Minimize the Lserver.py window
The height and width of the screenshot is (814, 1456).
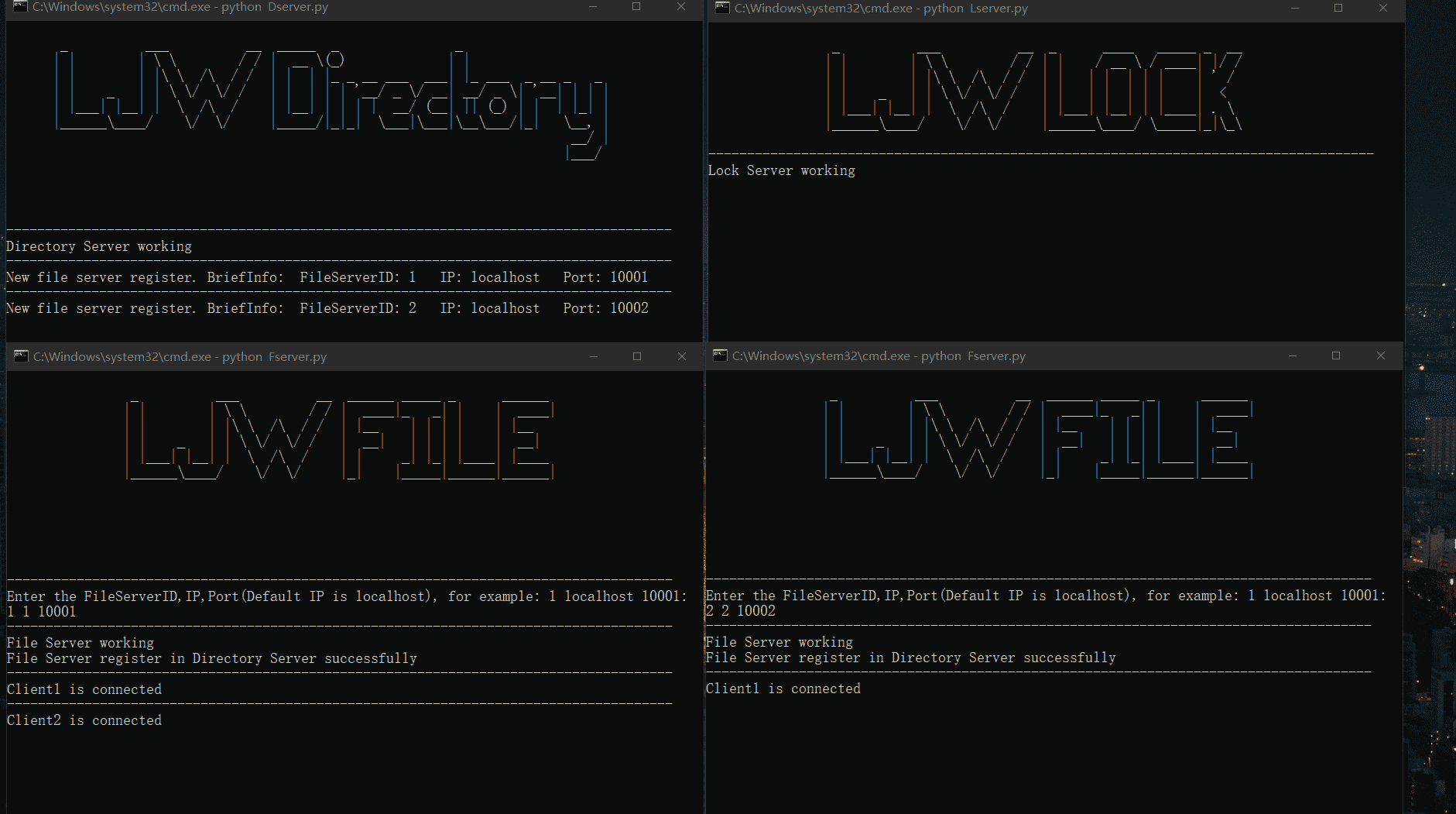[x=1294, y=8]
